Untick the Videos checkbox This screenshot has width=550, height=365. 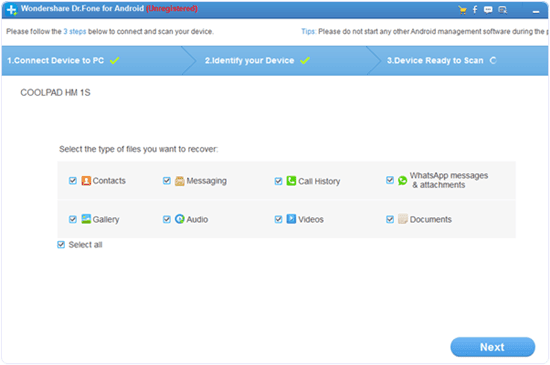pos(278,219)
